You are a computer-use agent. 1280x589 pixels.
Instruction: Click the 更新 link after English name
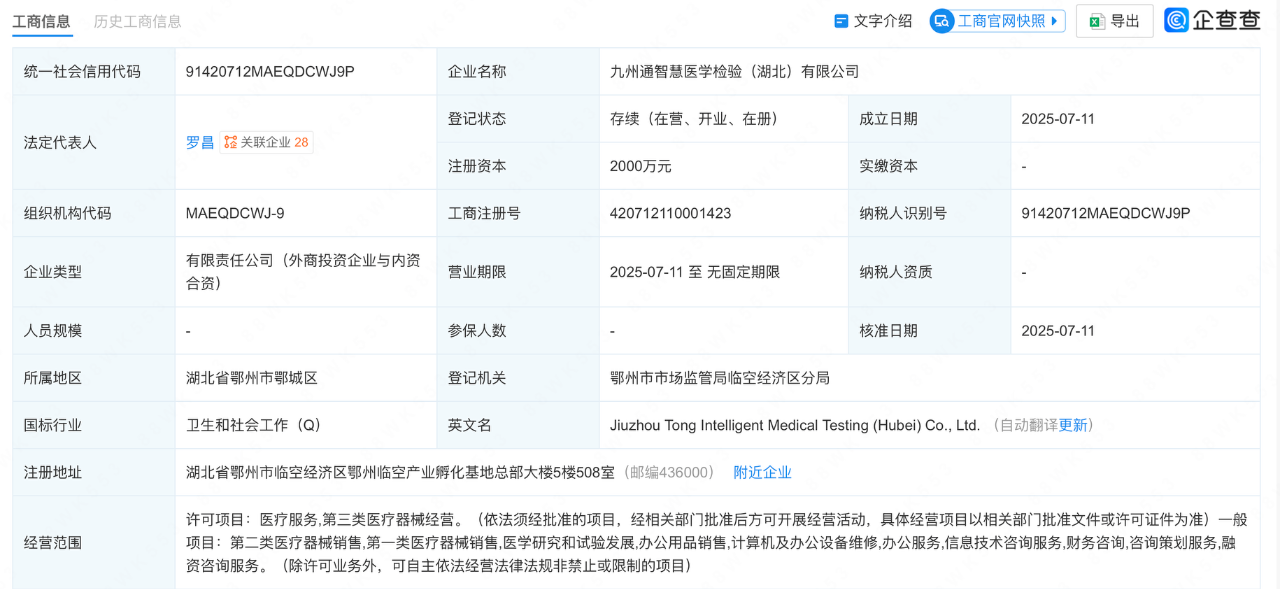(1073, 425)
